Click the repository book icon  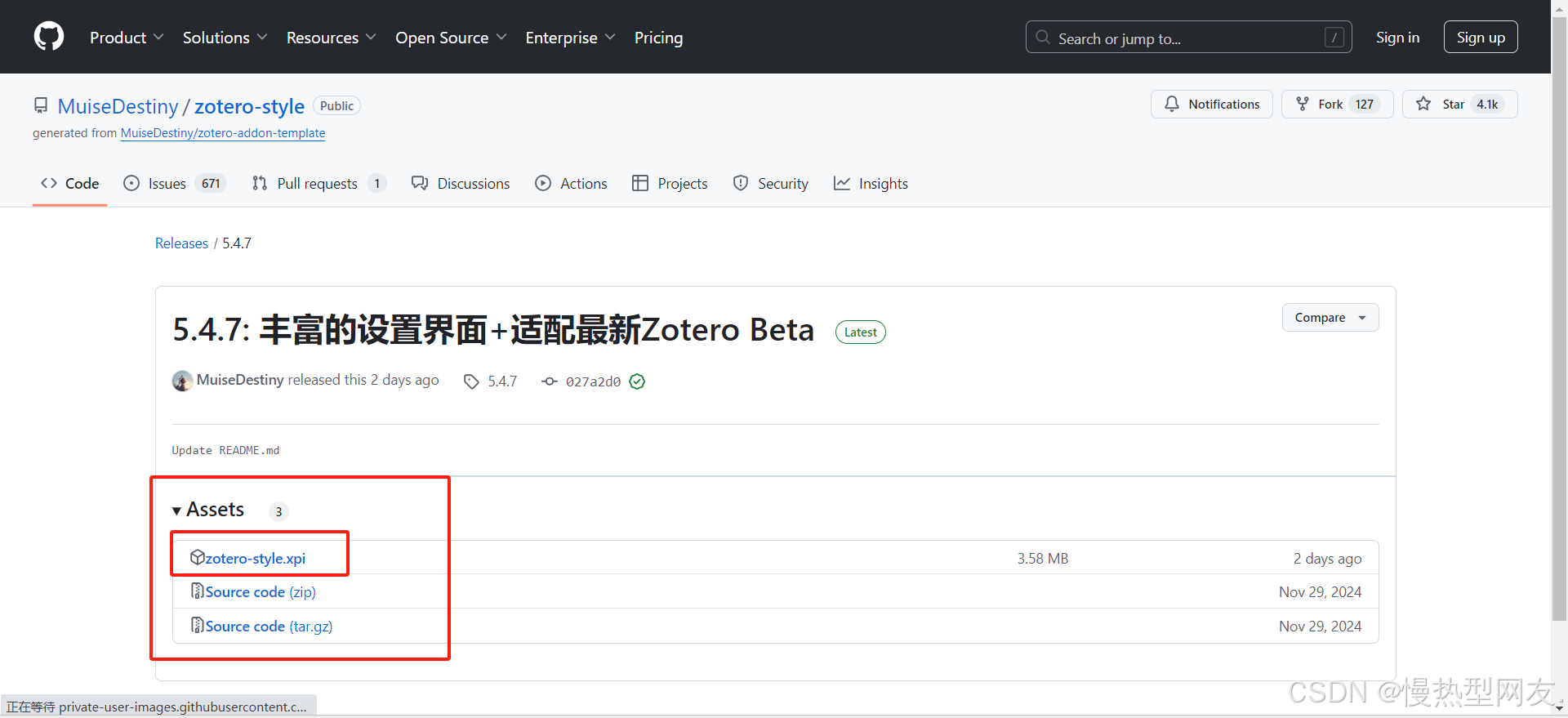coord(41,105)
